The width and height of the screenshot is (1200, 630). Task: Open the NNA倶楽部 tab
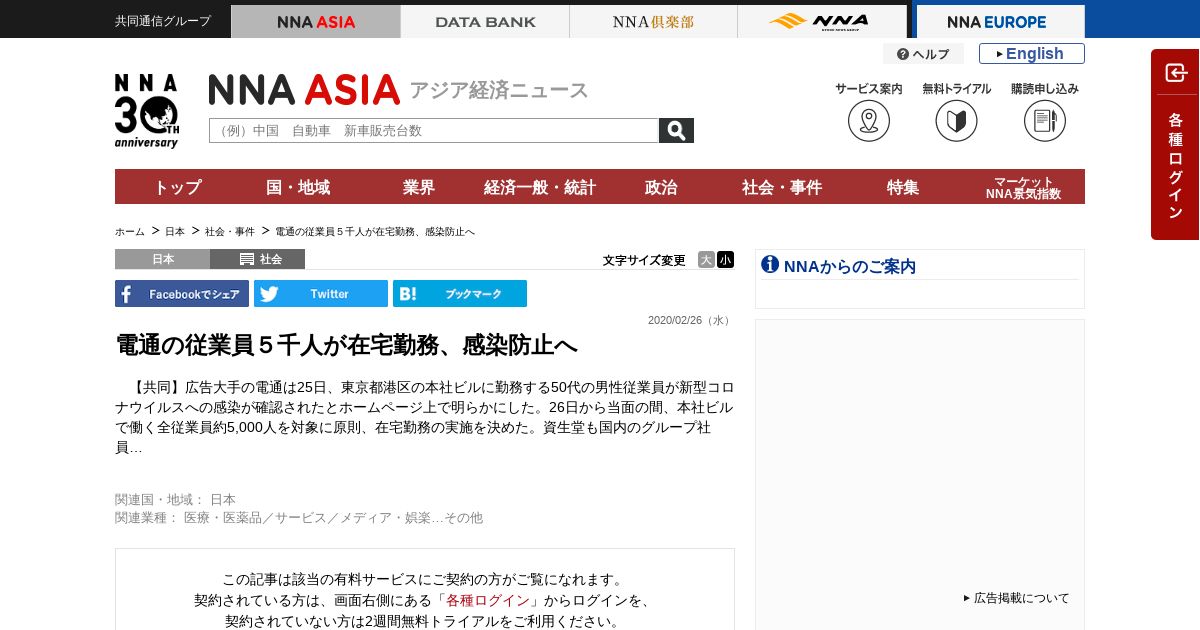click(653, 21)
